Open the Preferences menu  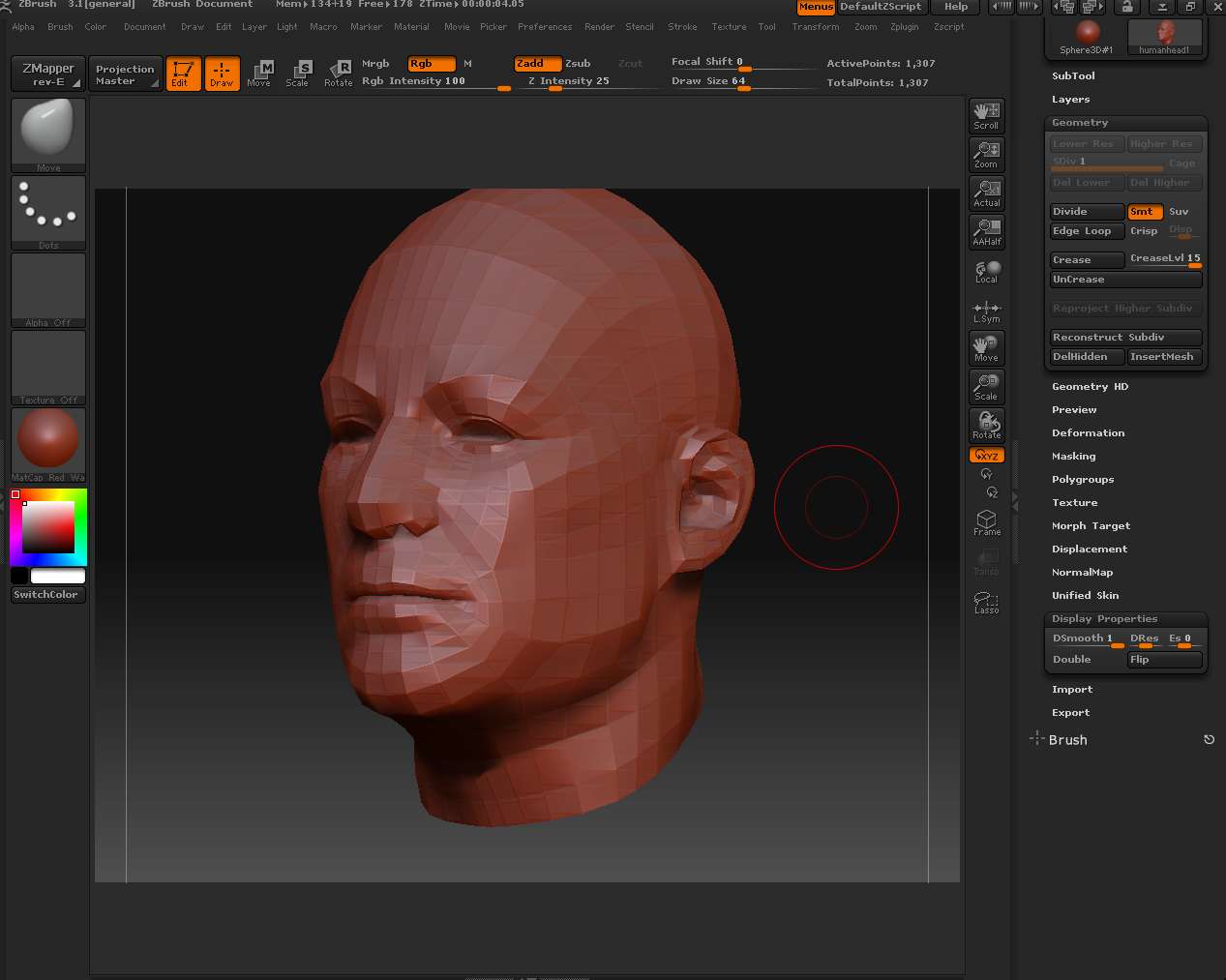click(x=545, y=27)
